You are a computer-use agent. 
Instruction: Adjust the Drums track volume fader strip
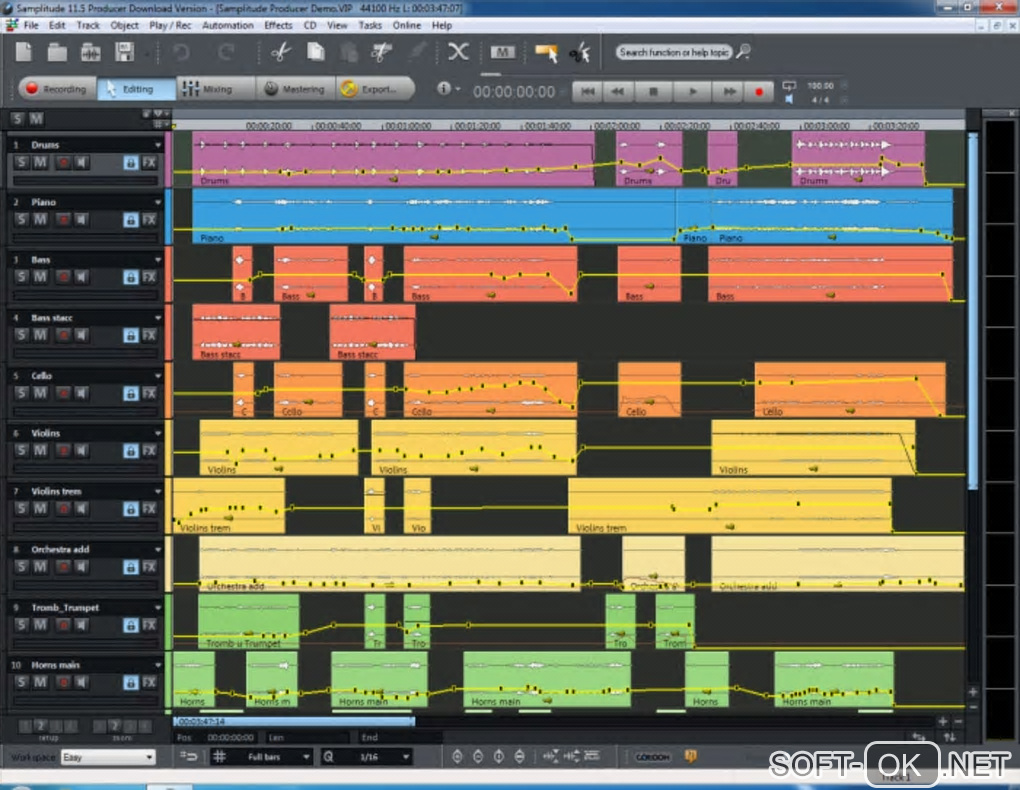click(85, 180)
